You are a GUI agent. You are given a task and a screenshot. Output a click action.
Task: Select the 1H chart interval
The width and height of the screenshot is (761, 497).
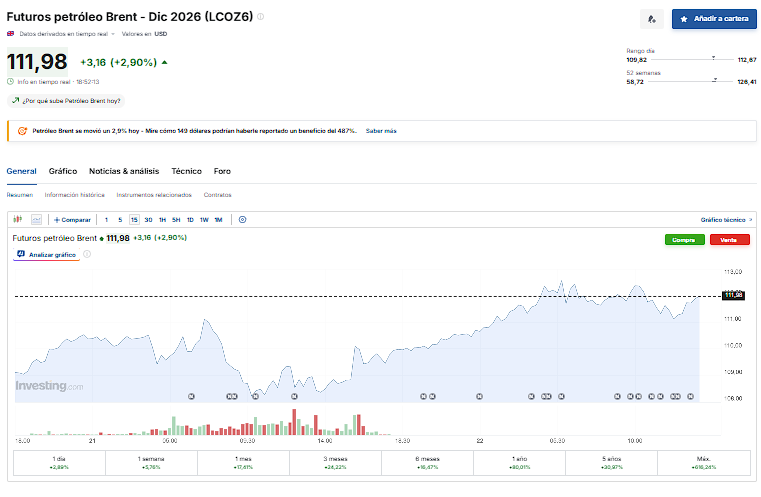(162, 220)
